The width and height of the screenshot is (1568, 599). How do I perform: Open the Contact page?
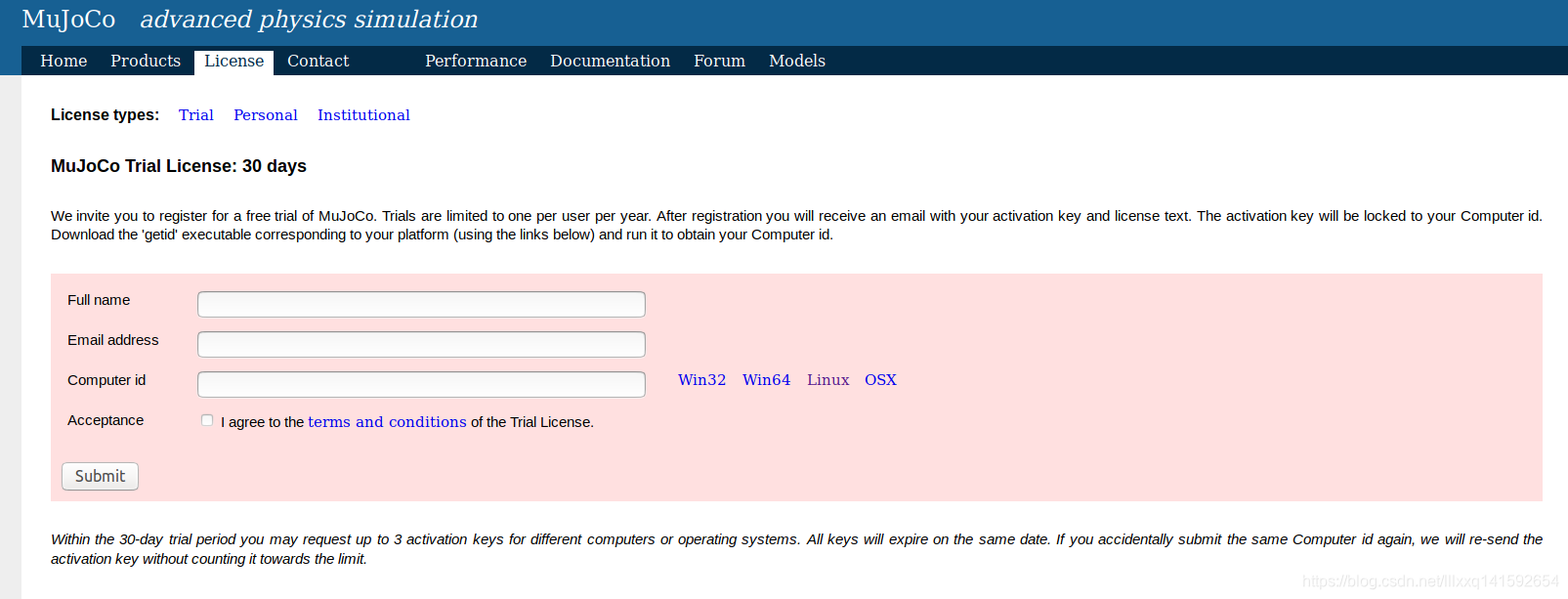[x=318, y=61]
